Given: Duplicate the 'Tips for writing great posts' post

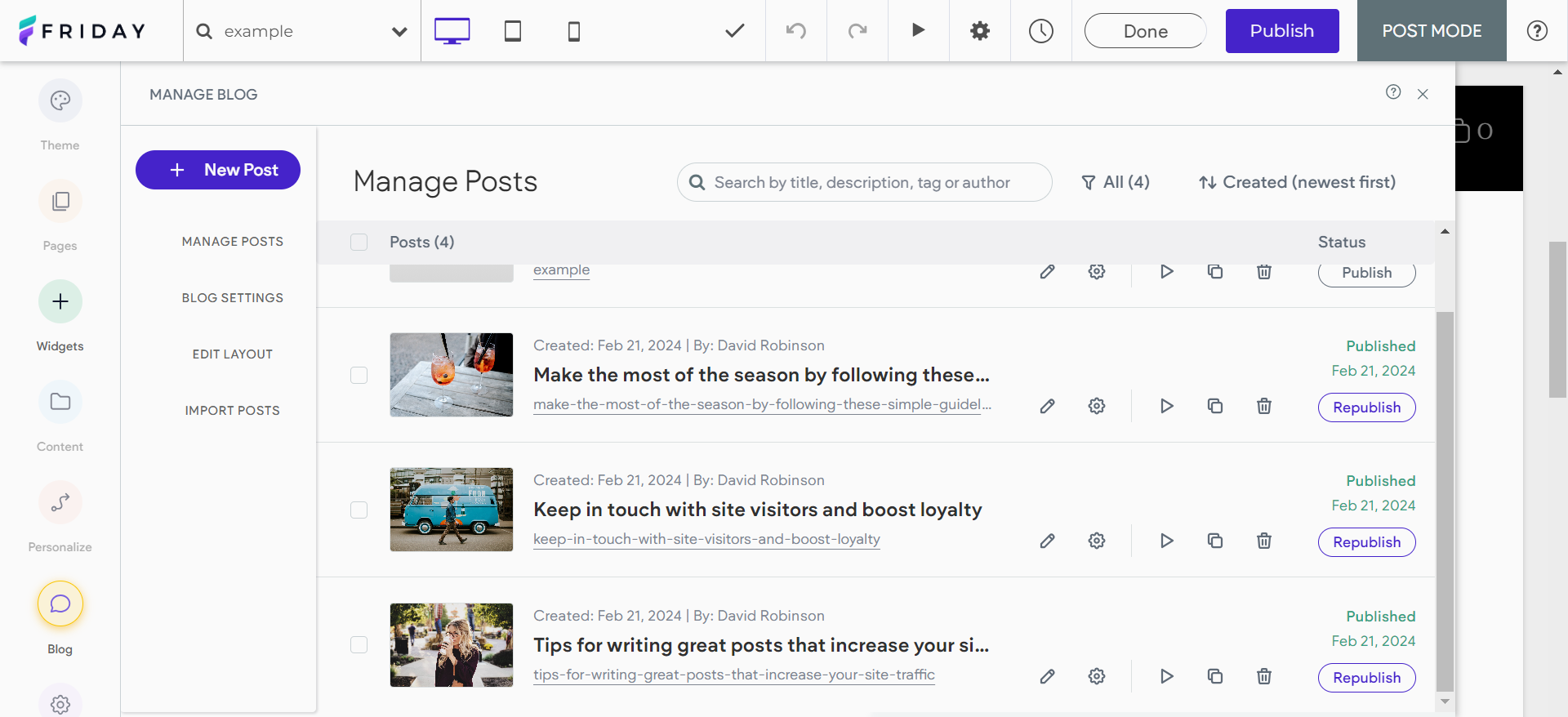Looking at the screenshot, I should coord(1215,676).
